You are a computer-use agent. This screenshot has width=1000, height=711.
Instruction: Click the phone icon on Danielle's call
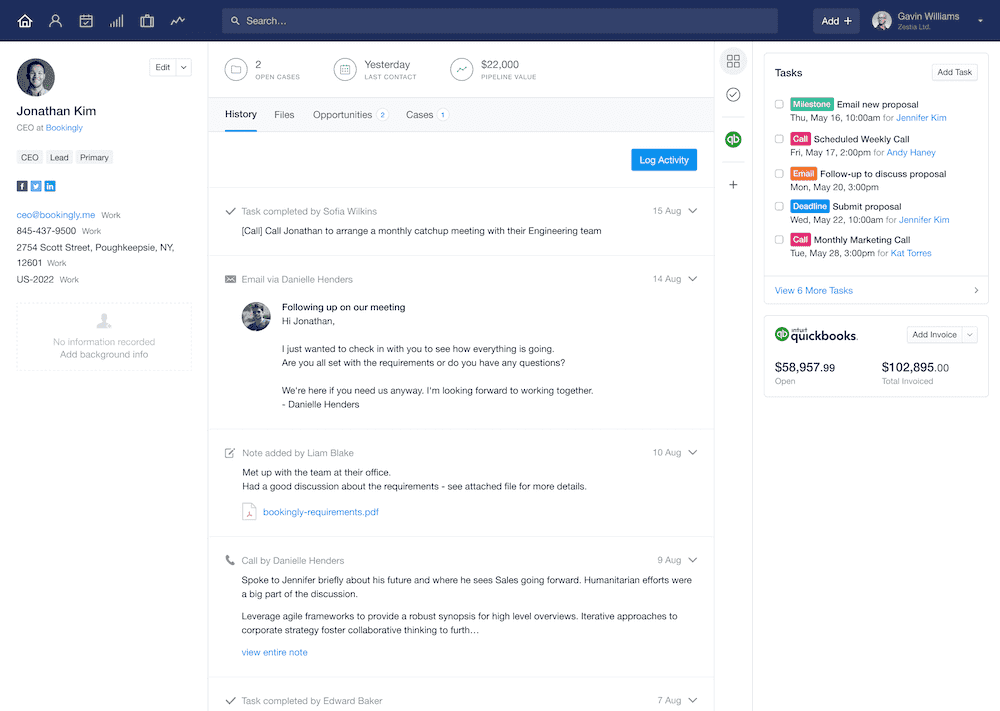coord(230,560)
